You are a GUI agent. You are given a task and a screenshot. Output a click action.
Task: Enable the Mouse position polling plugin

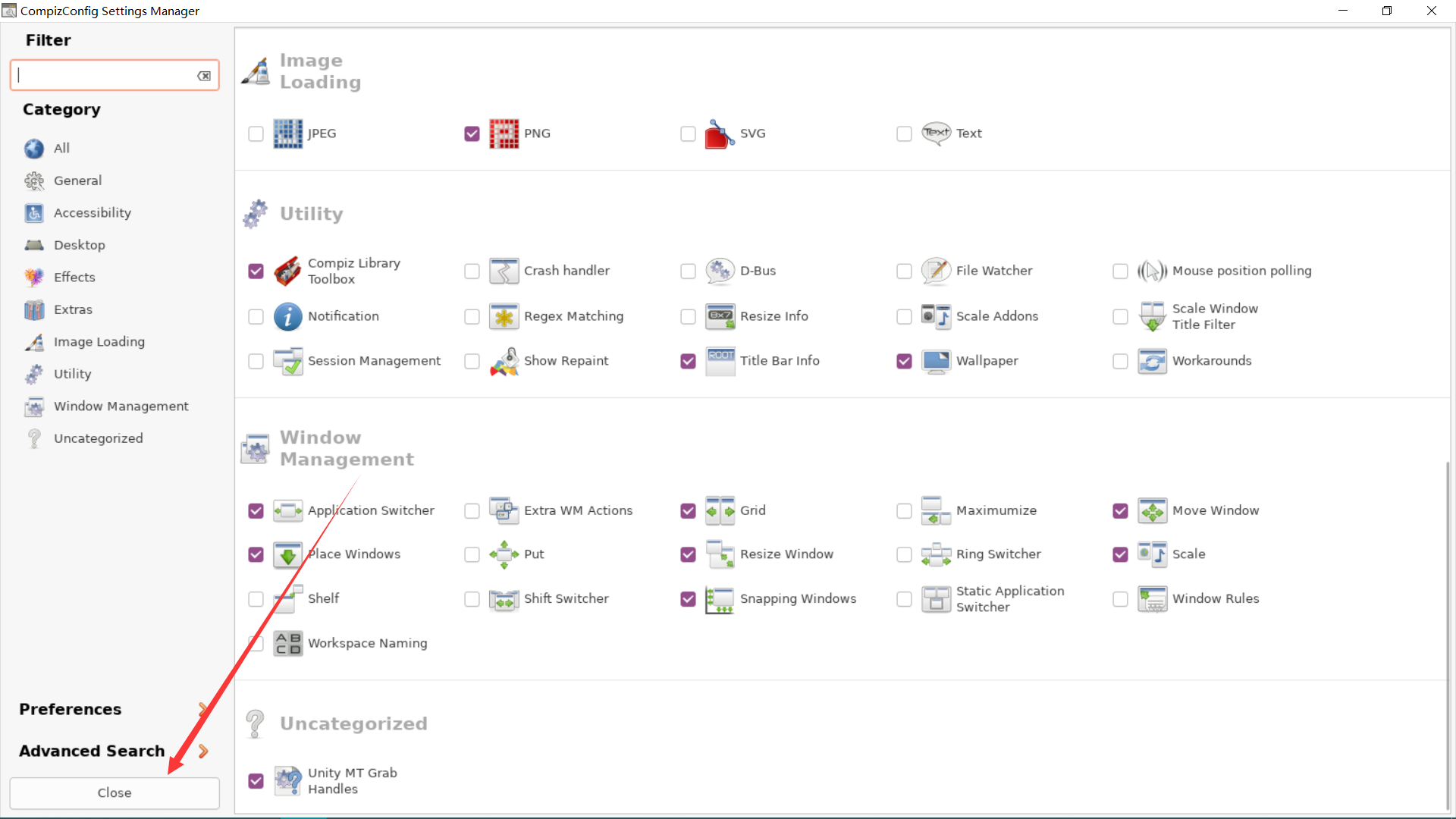point(1121,271)
